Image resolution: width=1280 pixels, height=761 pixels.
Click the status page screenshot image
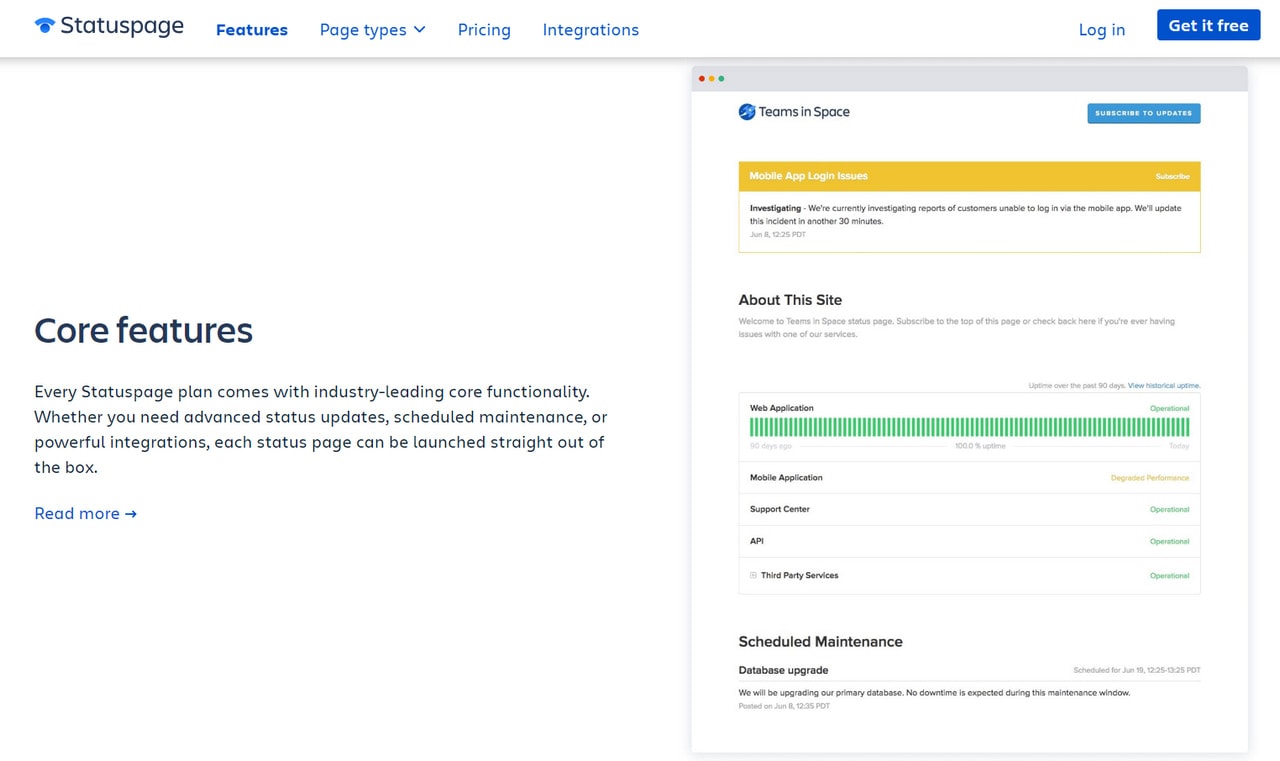tap(970, 410)
